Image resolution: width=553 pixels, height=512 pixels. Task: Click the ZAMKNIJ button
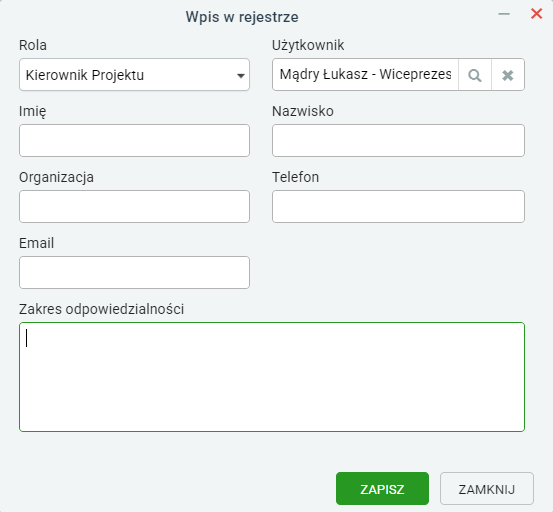tap(487, 489)
